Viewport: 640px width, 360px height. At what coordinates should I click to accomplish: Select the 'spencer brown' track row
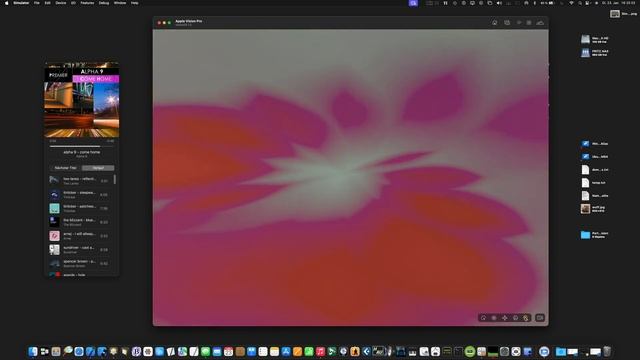tap(80, 263)
